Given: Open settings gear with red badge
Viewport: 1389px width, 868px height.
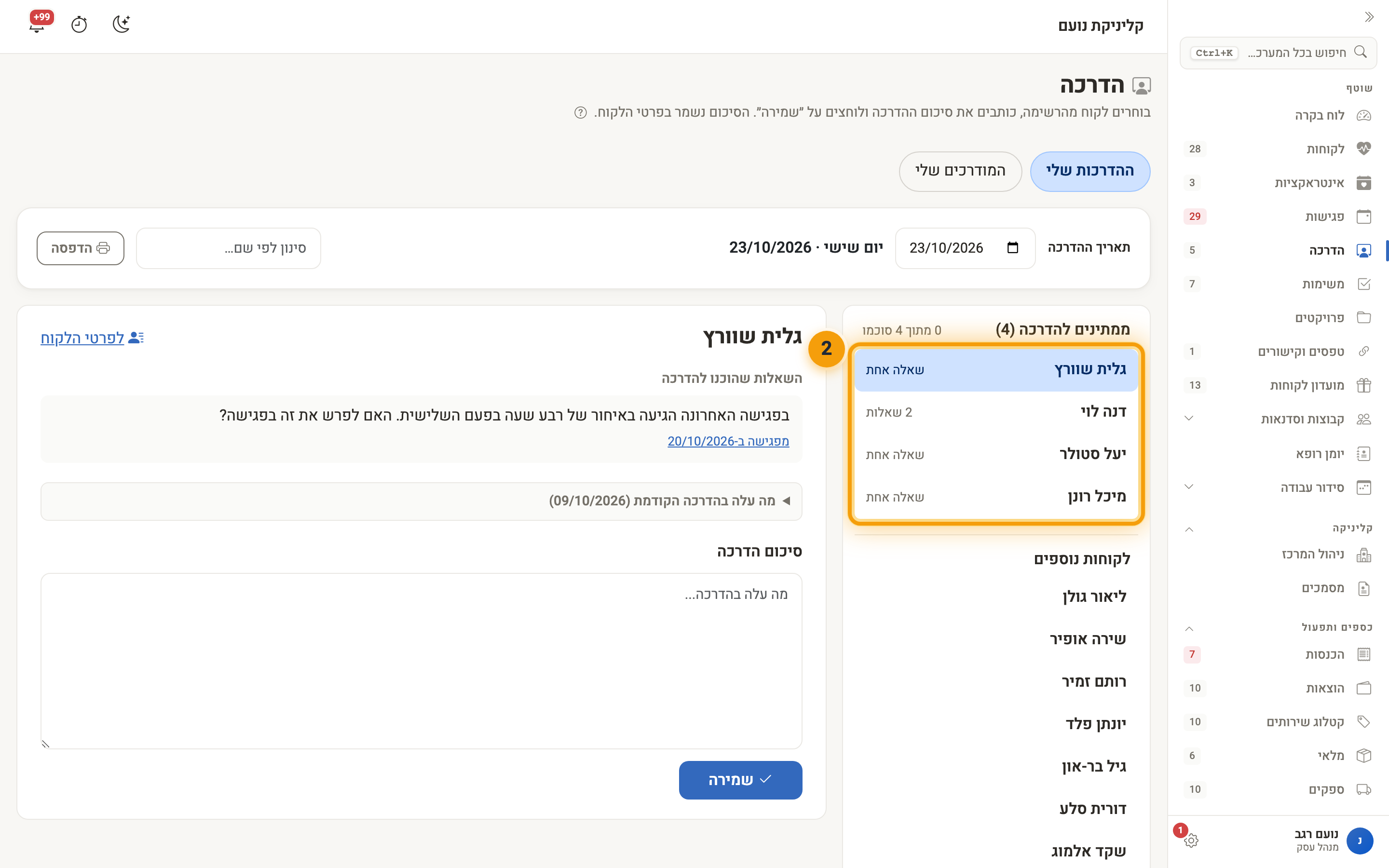Looking at the screenshot, I should [x=1191, y=841].
